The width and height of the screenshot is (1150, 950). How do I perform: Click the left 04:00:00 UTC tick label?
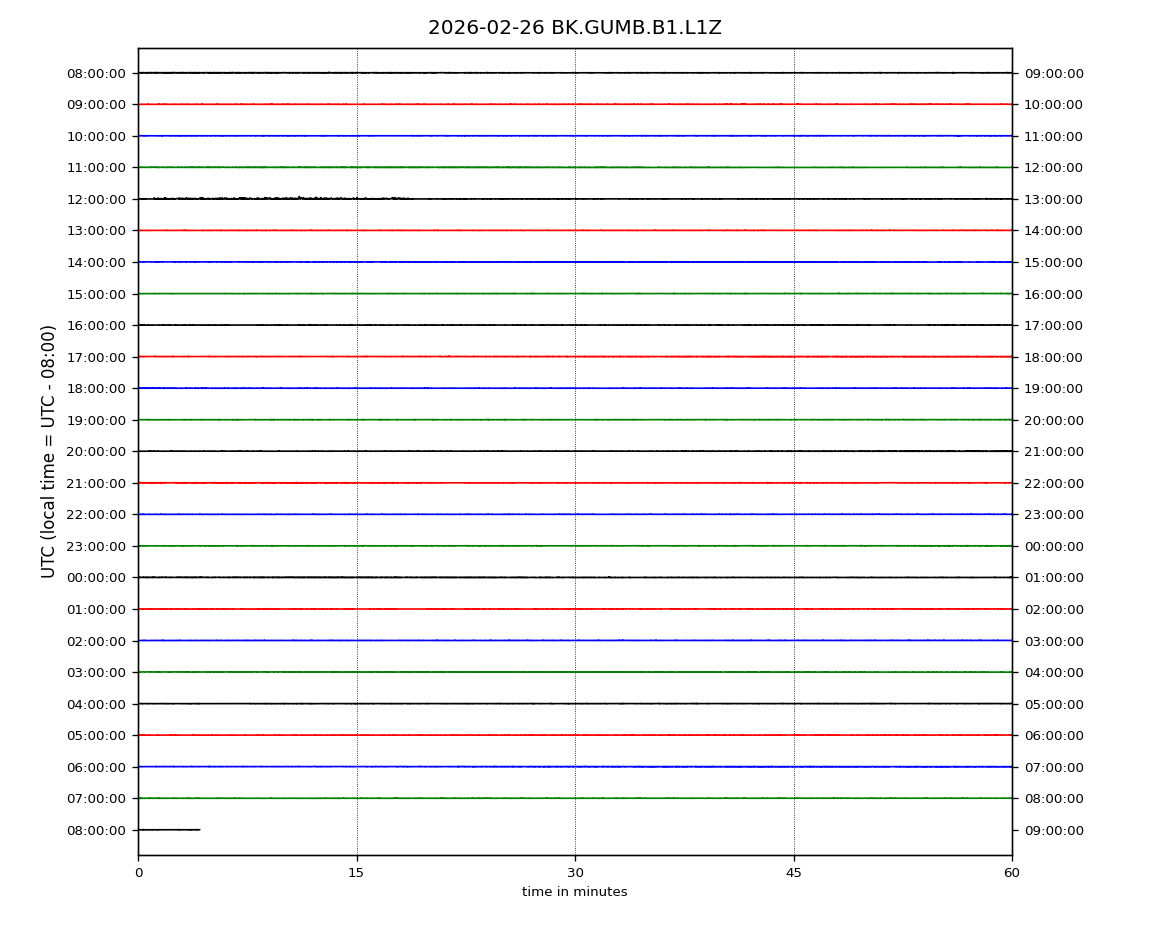click(x=96, y=704)
